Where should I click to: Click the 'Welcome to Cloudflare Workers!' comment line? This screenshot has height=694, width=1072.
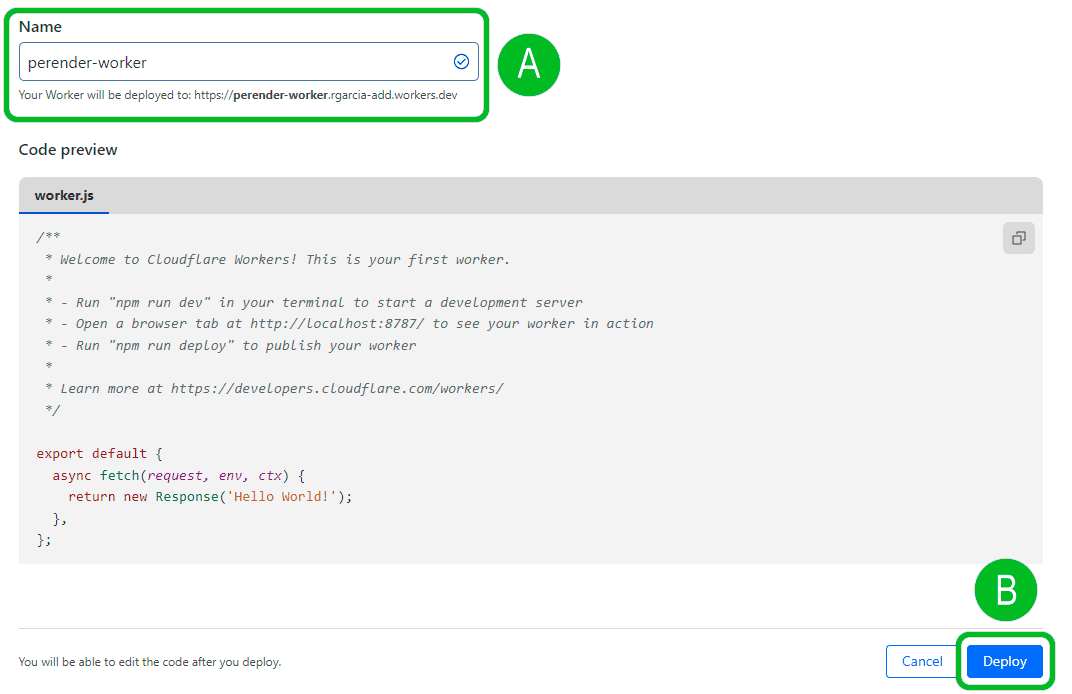(278, 259)
